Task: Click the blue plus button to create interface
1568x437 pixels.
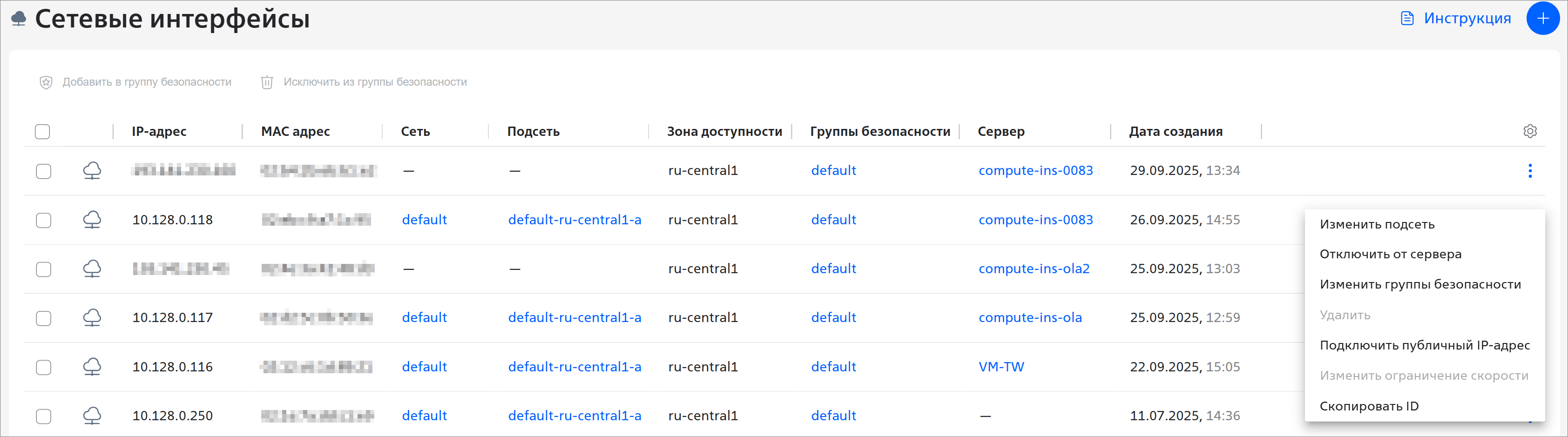Action: point(1542,18)
